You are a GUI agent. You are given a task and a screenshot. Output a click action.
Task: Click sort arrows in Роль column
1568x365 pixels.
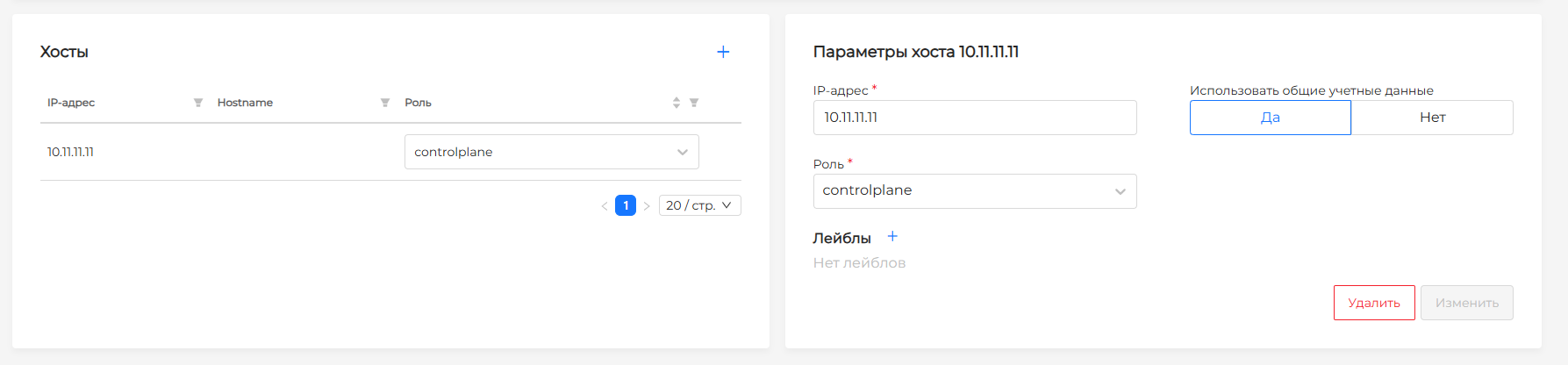(x=677, y=103)
